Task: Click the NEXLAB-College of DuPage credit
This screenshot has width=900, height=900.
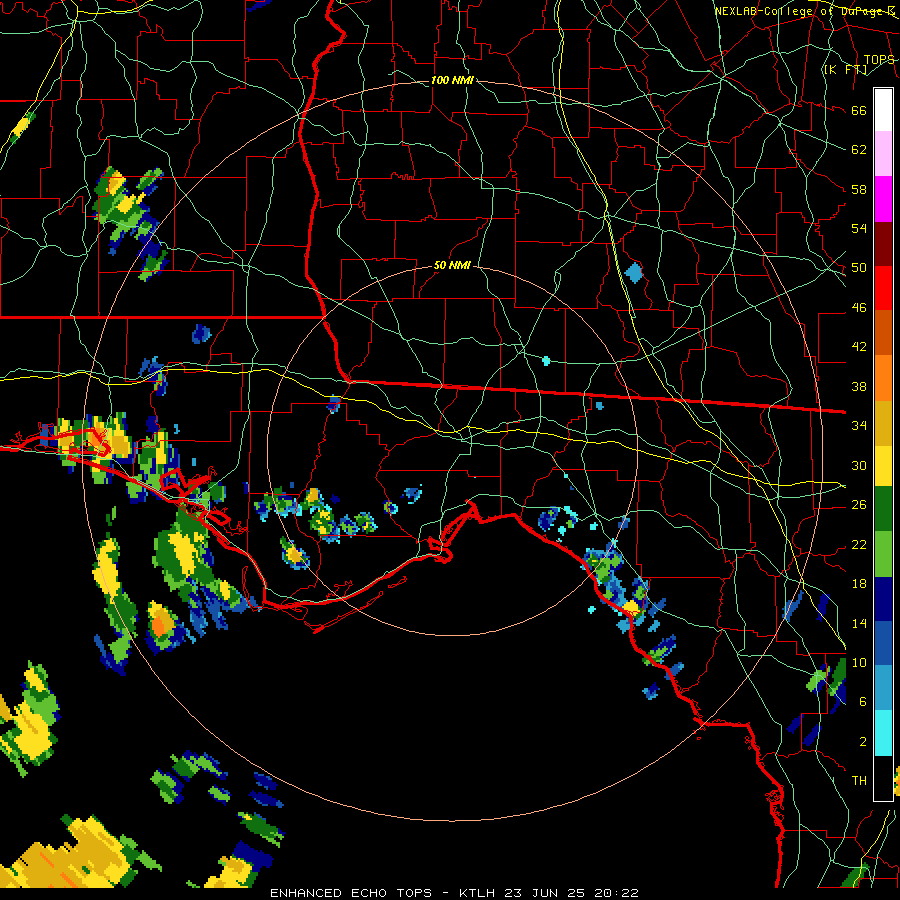Action: [805, 11]
